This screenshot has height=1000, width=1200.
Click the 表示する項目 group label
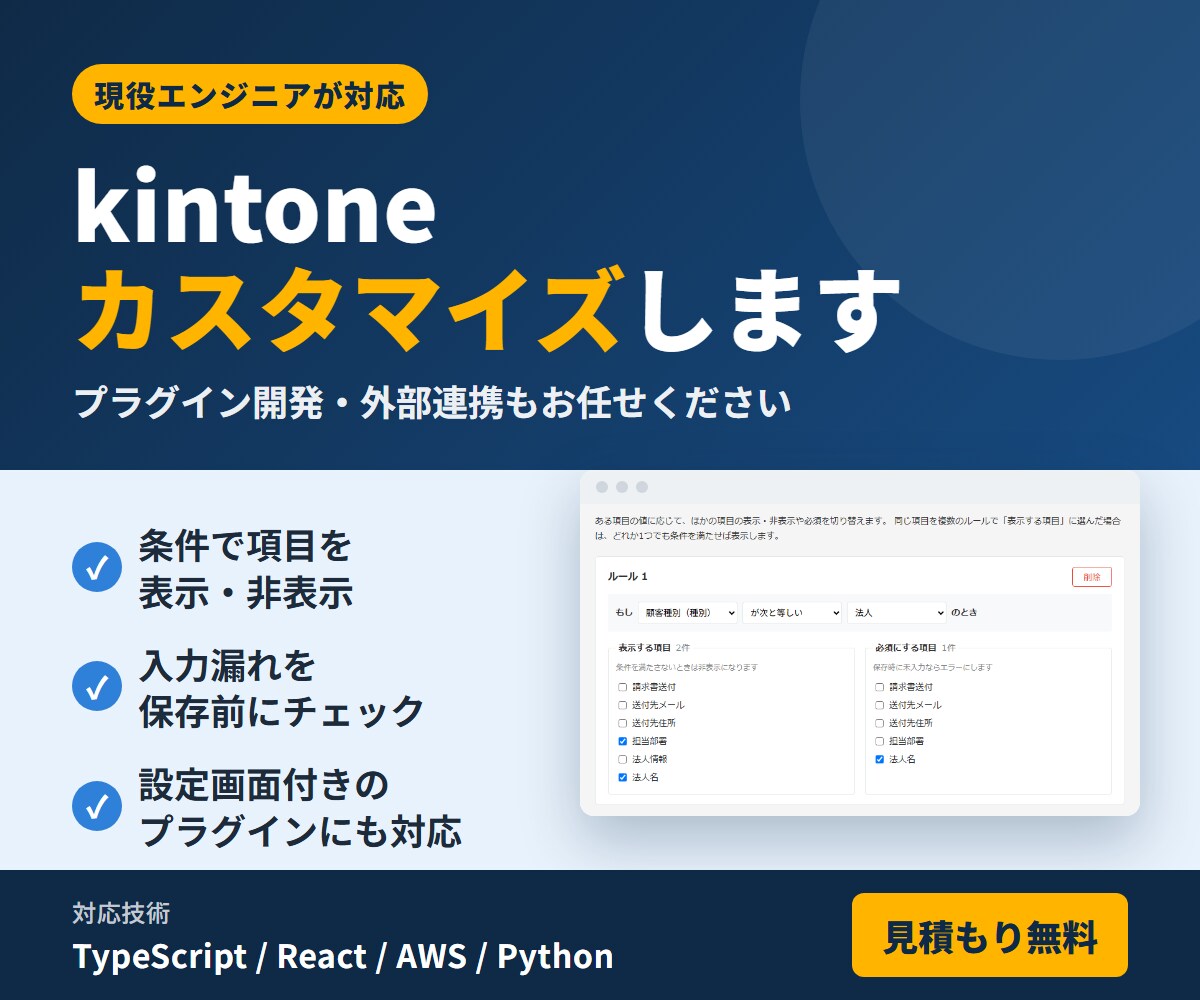(643, 648)
